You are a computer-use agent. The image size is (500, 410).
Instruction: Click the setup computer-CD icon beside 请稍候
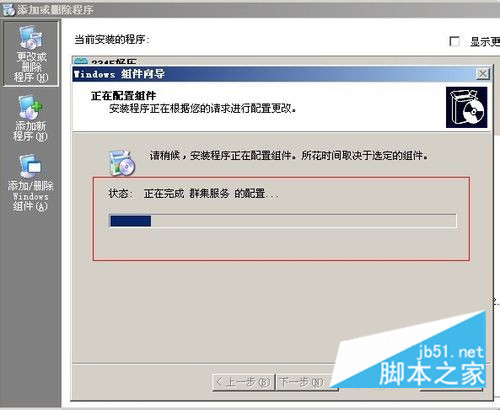tap(121, 163)
